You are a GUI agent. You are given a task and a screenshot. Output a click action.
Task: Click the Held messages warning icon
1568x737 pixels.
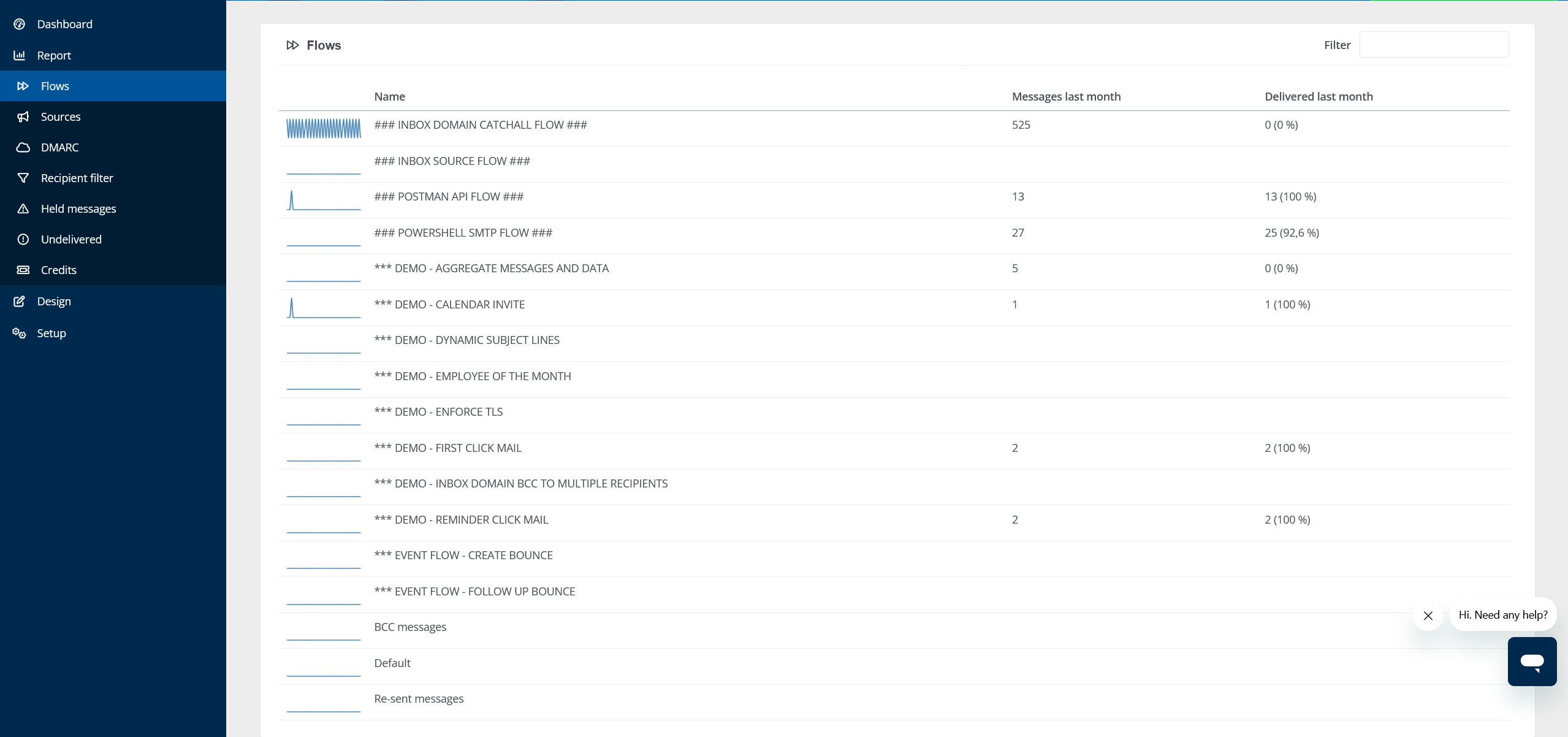pos(23,208)
